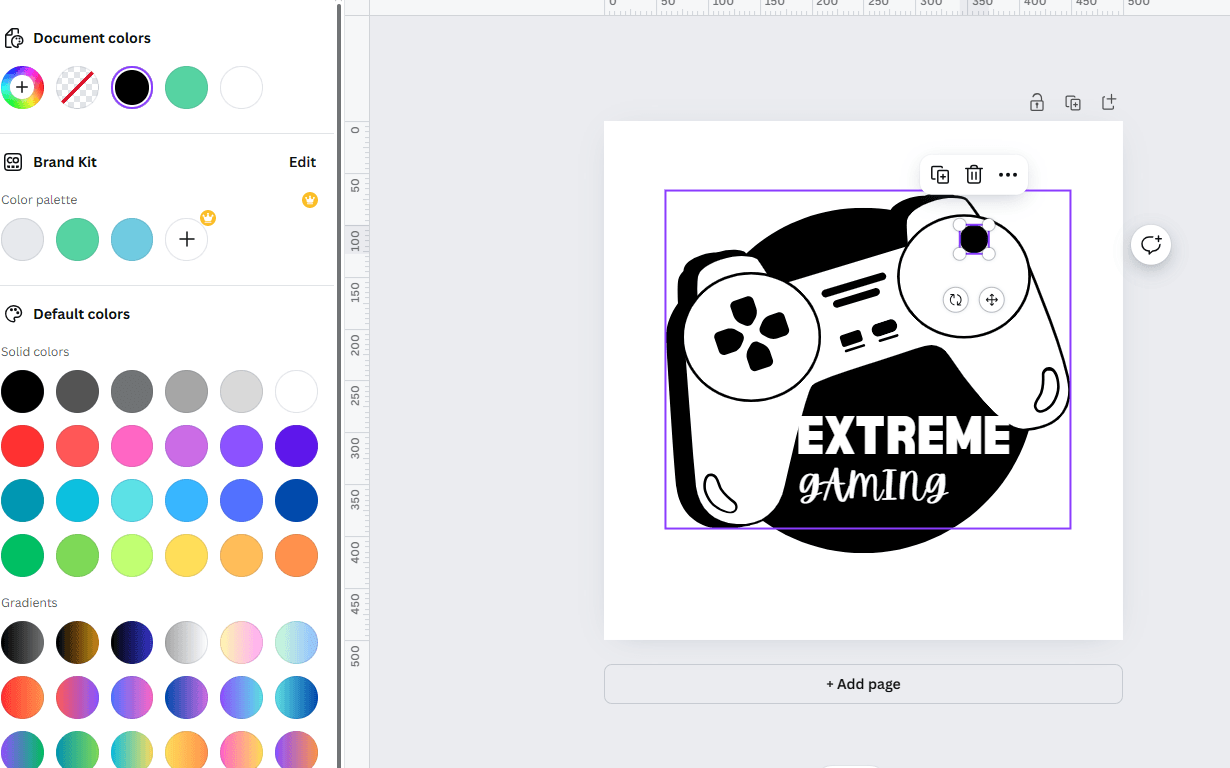Image resolution: width=1230 pixels, height=768 pixels.
Task: Click the move handle beside the rotate handle
Action: pos(991,299)
